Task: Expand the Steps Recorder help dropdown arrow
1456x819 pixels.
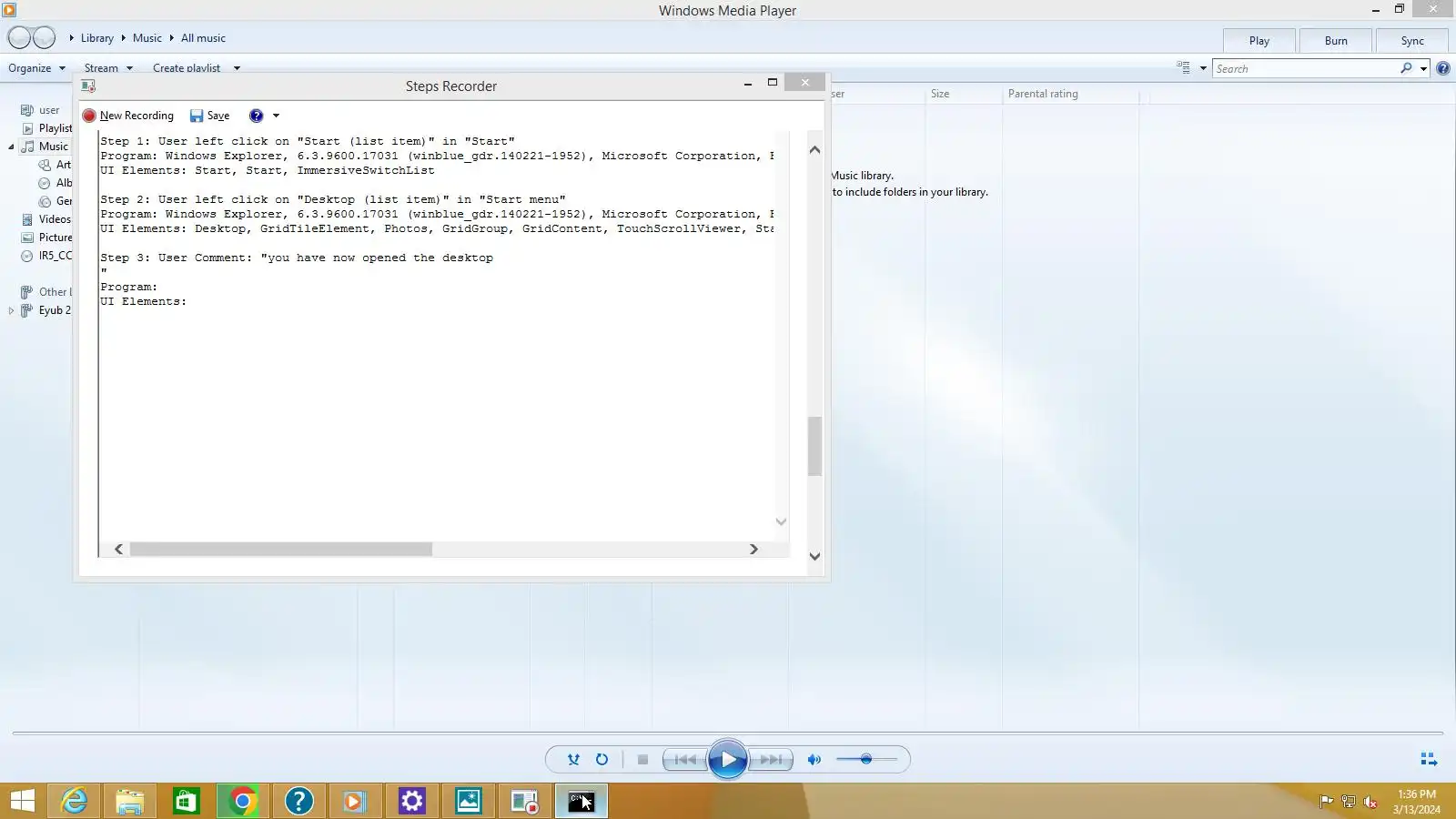Action: click(276, 116)
